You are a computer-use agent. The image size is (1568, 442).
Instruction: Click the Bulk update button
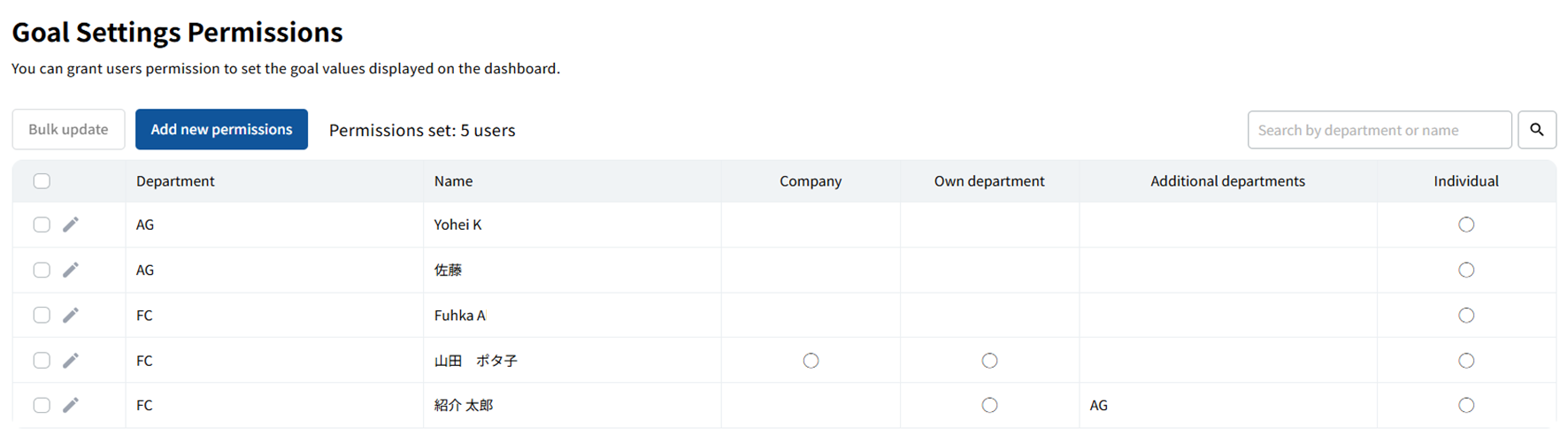click(x=68, y=129)
